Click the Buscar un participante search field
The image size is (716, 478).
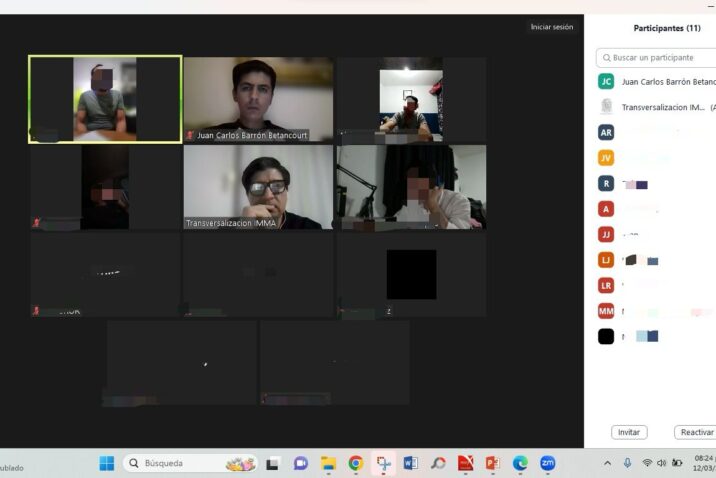[x=660, y=58]
